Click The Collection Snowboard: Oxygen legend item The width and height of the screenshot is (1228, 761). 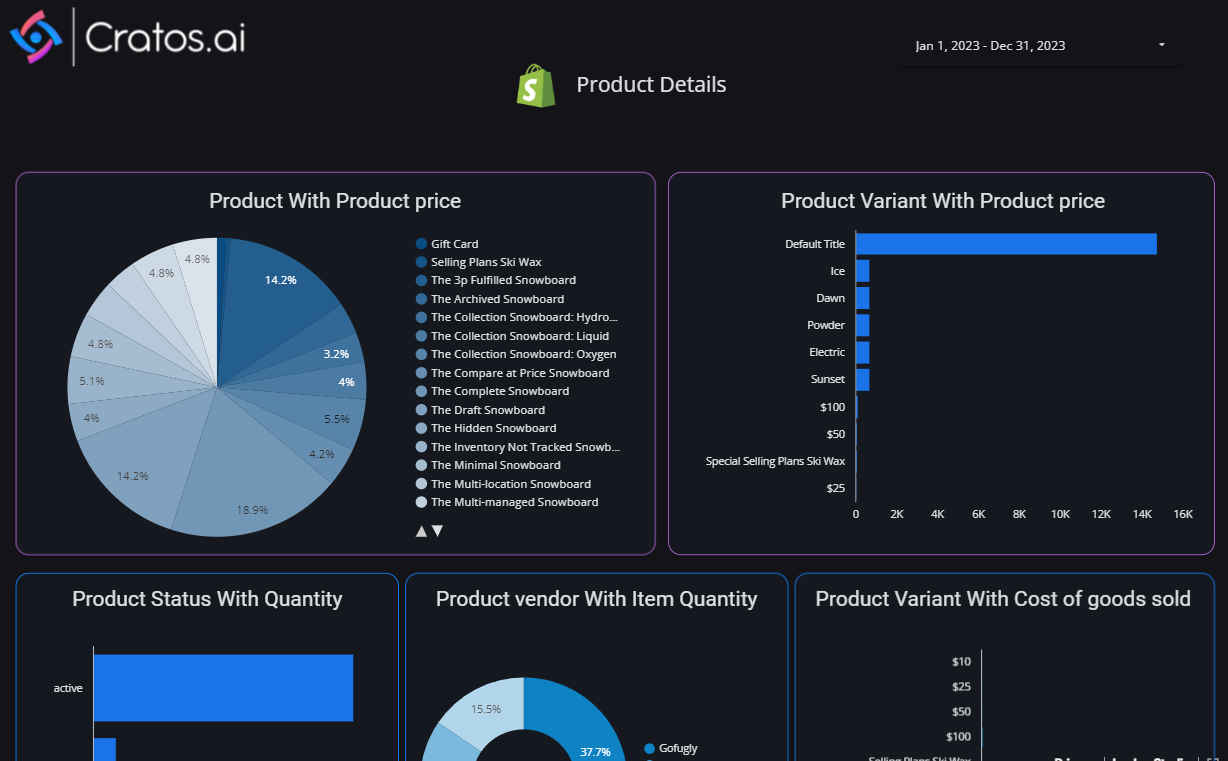516,354
